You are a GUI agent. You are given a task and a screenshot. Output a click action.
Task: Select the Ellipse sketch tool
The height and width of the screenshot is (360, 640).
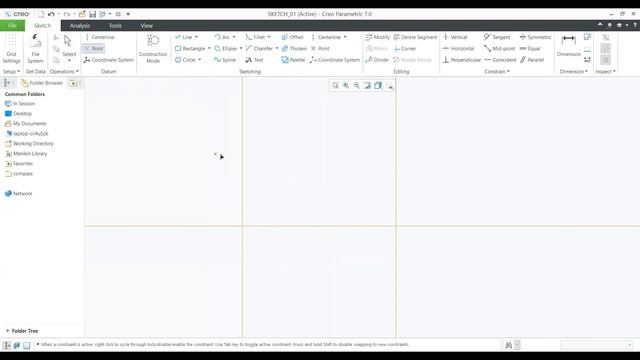[x=226, y=49]
